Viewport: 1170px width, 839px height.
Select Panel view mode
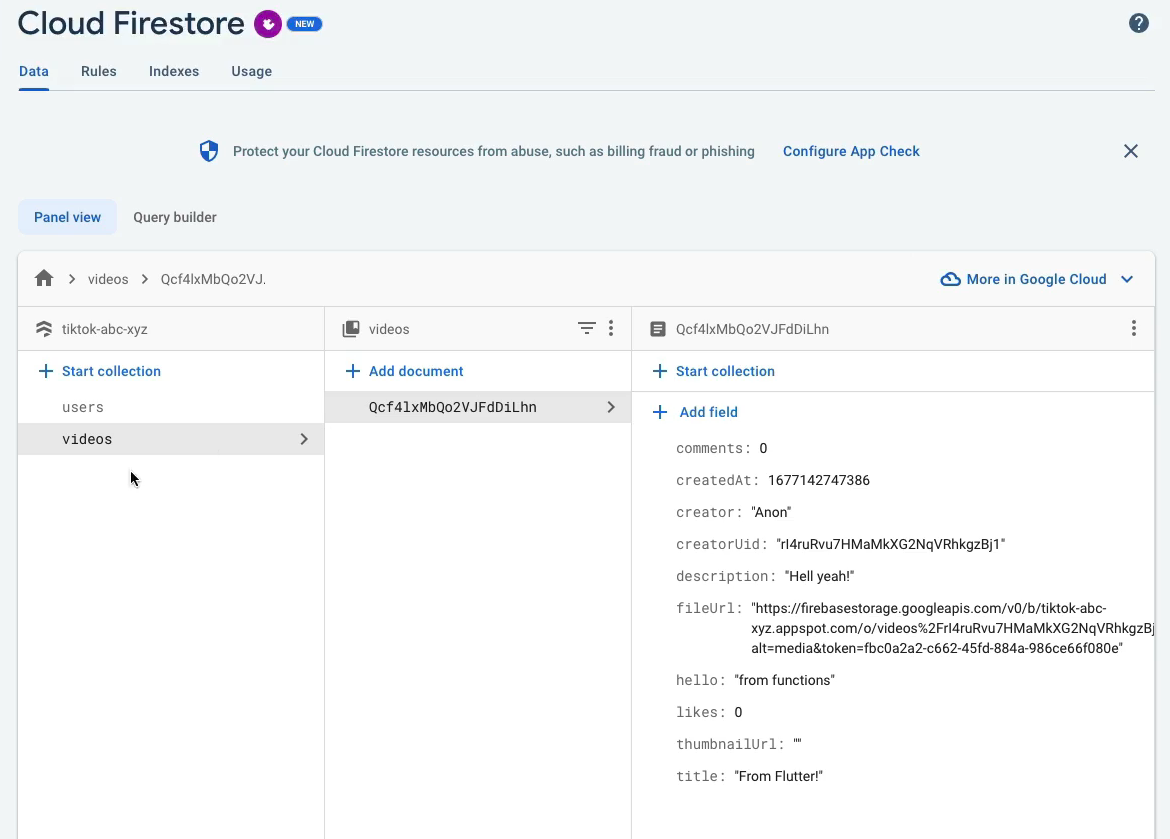coord(67,217)
